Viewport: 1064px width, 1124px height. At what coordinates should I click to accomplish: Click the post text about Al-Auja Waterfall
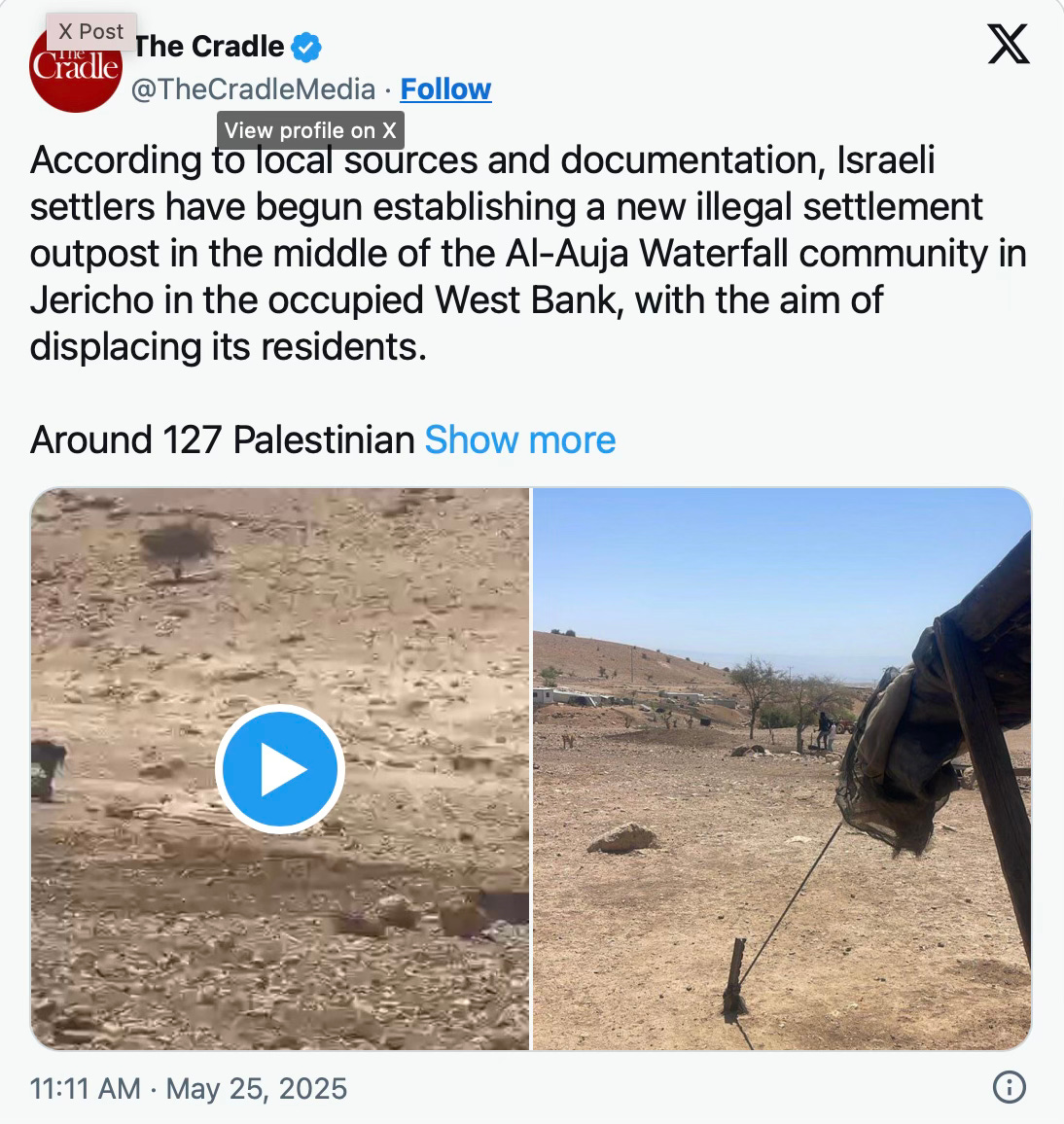point(528,253)
